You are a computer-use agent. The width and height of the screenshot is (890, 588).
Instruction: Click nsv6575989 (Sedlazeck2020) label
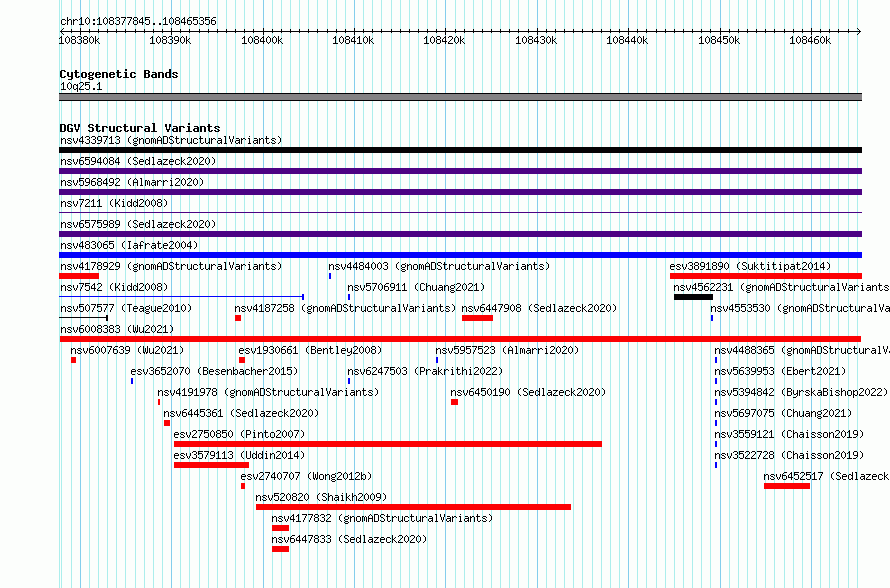click(138, 224)
